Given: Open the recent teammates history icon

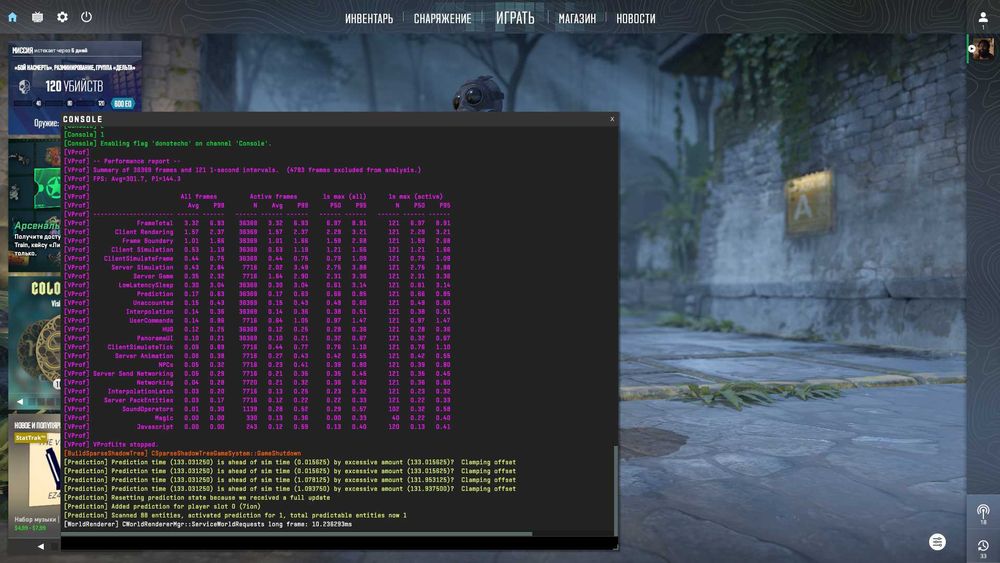Looking at the screenshot, I should [983, 546].
